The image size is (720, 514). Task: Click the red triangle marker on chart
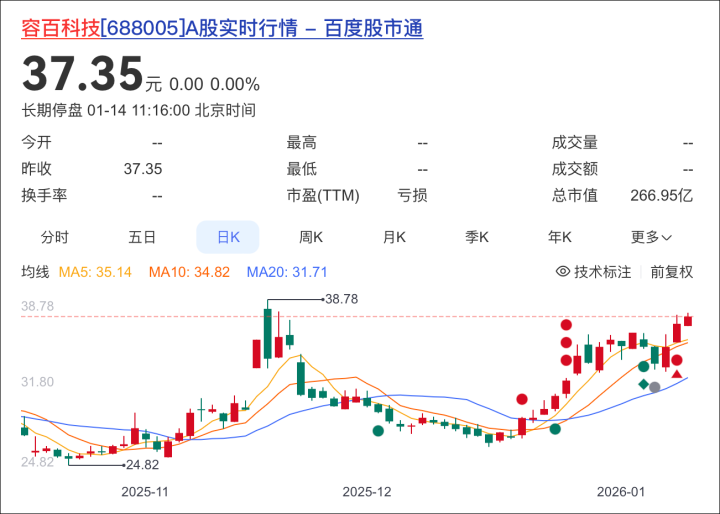click(x=677, y=374)
